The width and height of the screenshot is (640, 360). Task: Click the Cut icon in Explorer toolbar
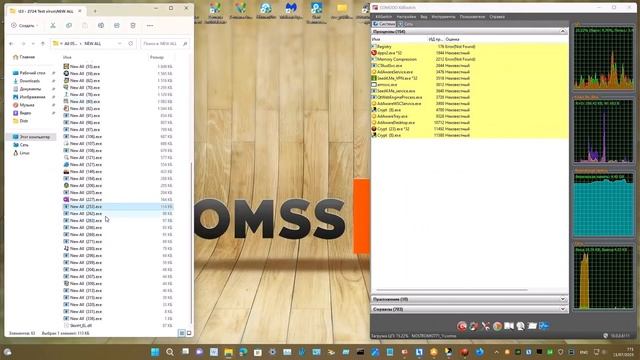point(53,25)
